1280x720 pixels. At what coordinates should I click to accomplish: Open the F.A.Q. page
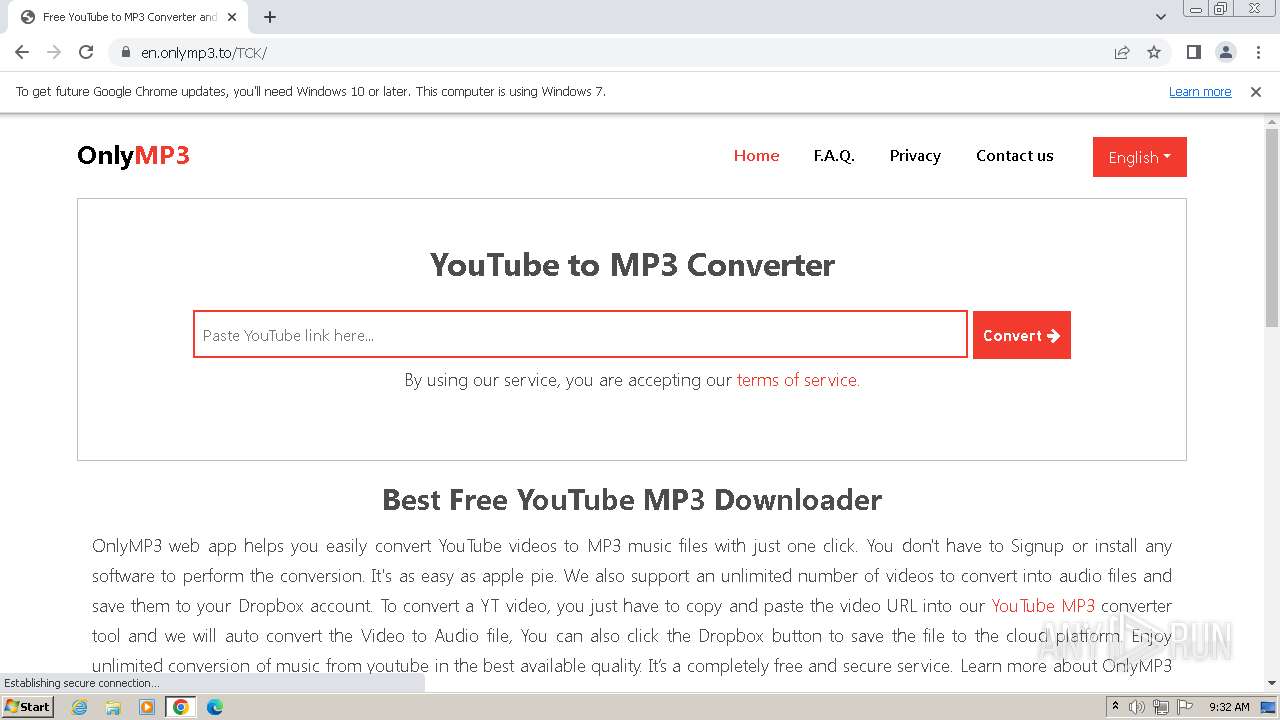pos(834,155)
